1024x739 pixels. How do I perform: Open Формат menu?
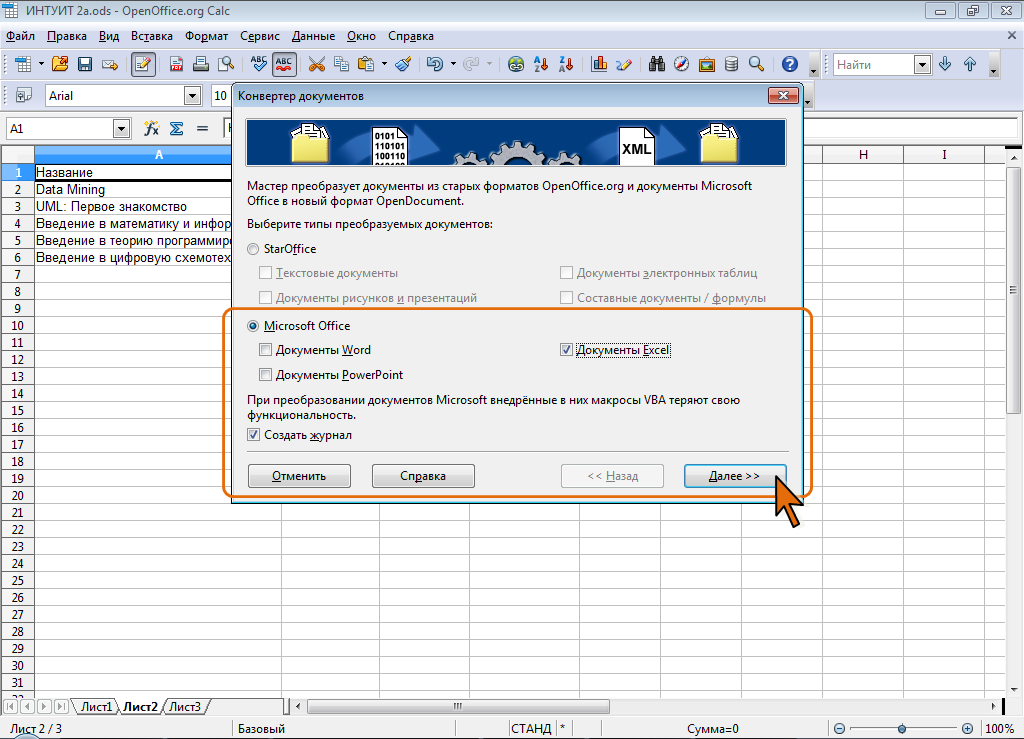[206, 37]
